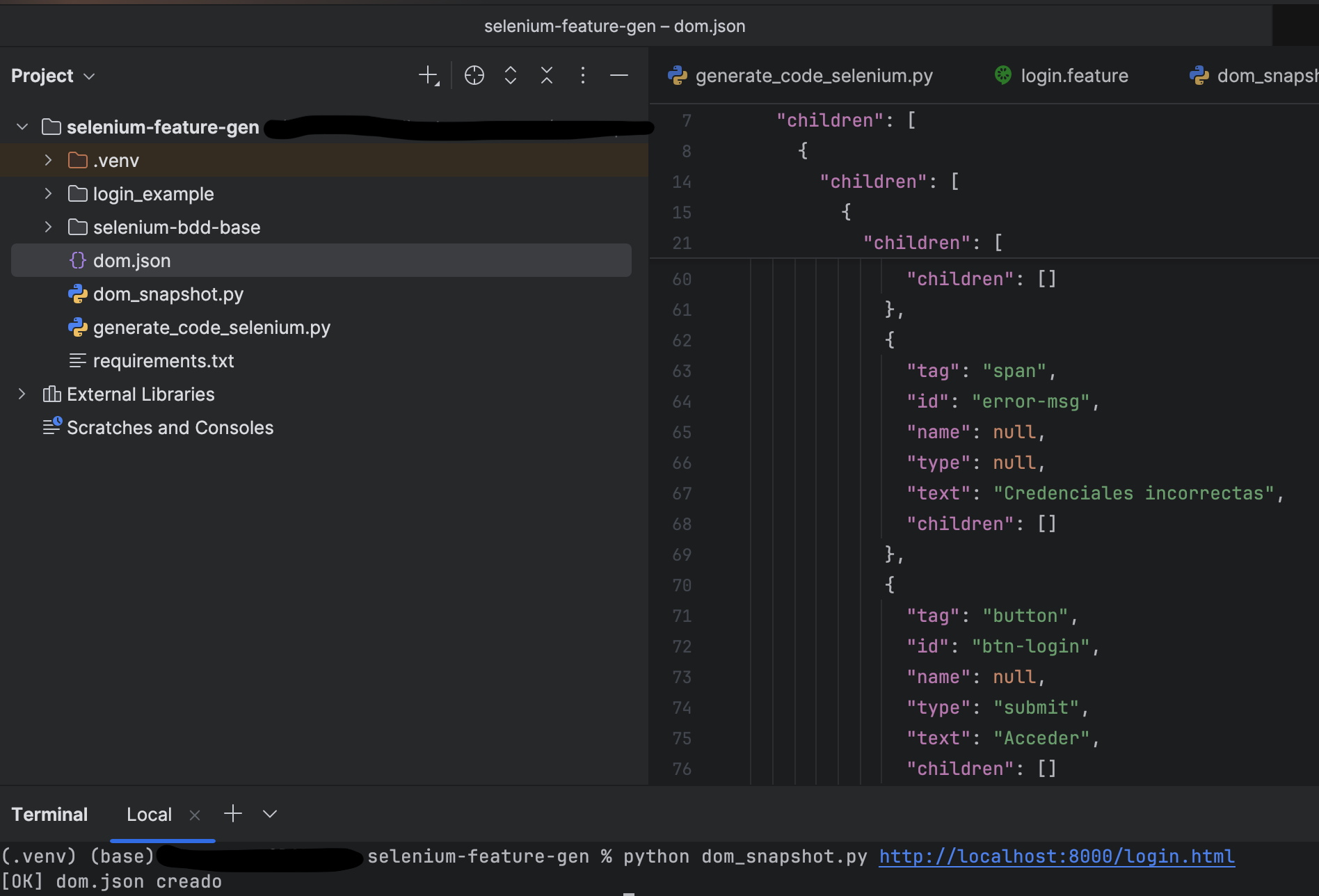Click the selenium-bdd-base folder icon

(x=78, y=227)
